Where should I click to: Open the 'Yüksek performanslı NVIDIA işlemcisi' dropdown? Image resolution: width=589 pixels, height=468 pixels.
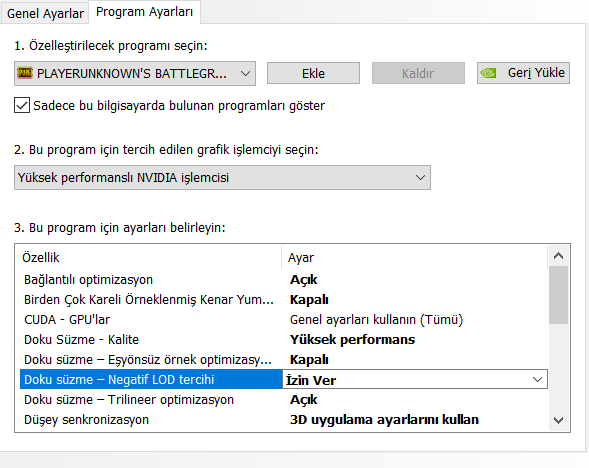pyautogui.click(x=222, y=177)
